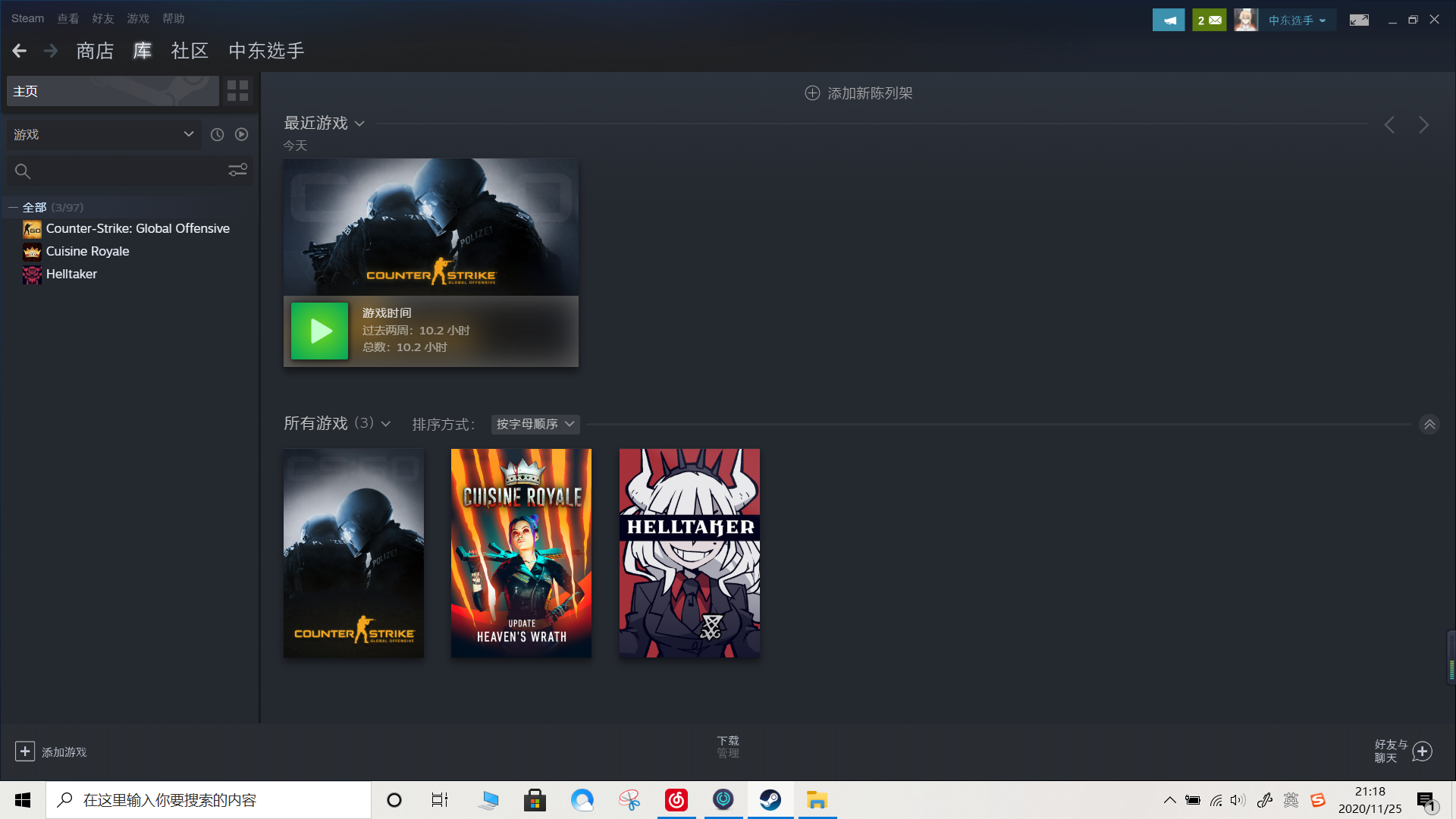
Task: Click the 主页 home button
Action: (113, 91)
